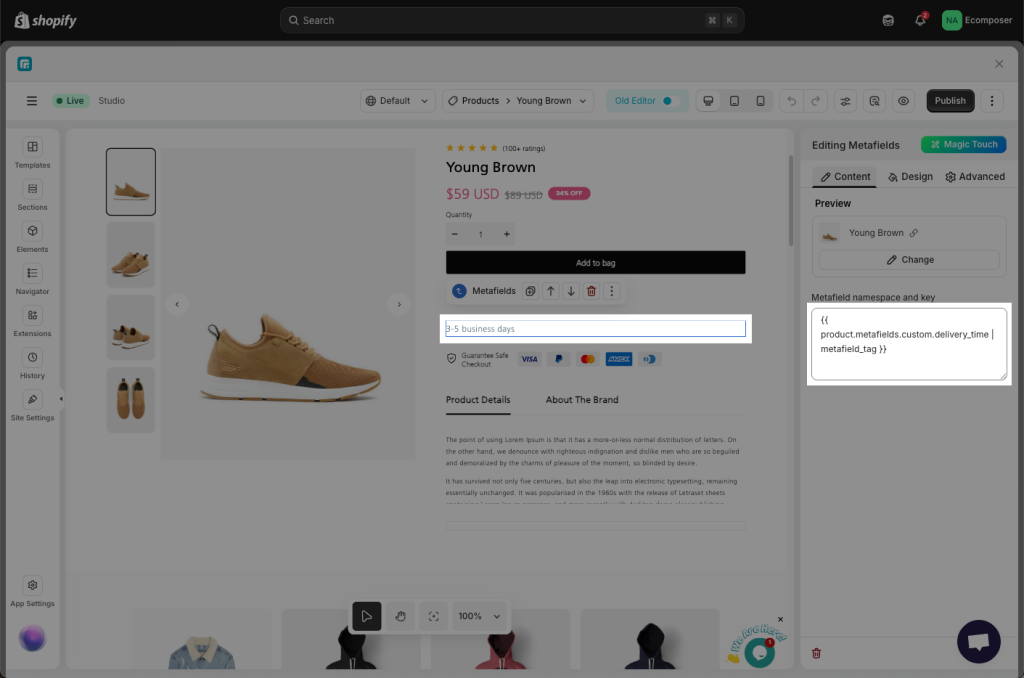Switch to the Design tab
Screen dimensions: 1024x678
coord(910,176)
